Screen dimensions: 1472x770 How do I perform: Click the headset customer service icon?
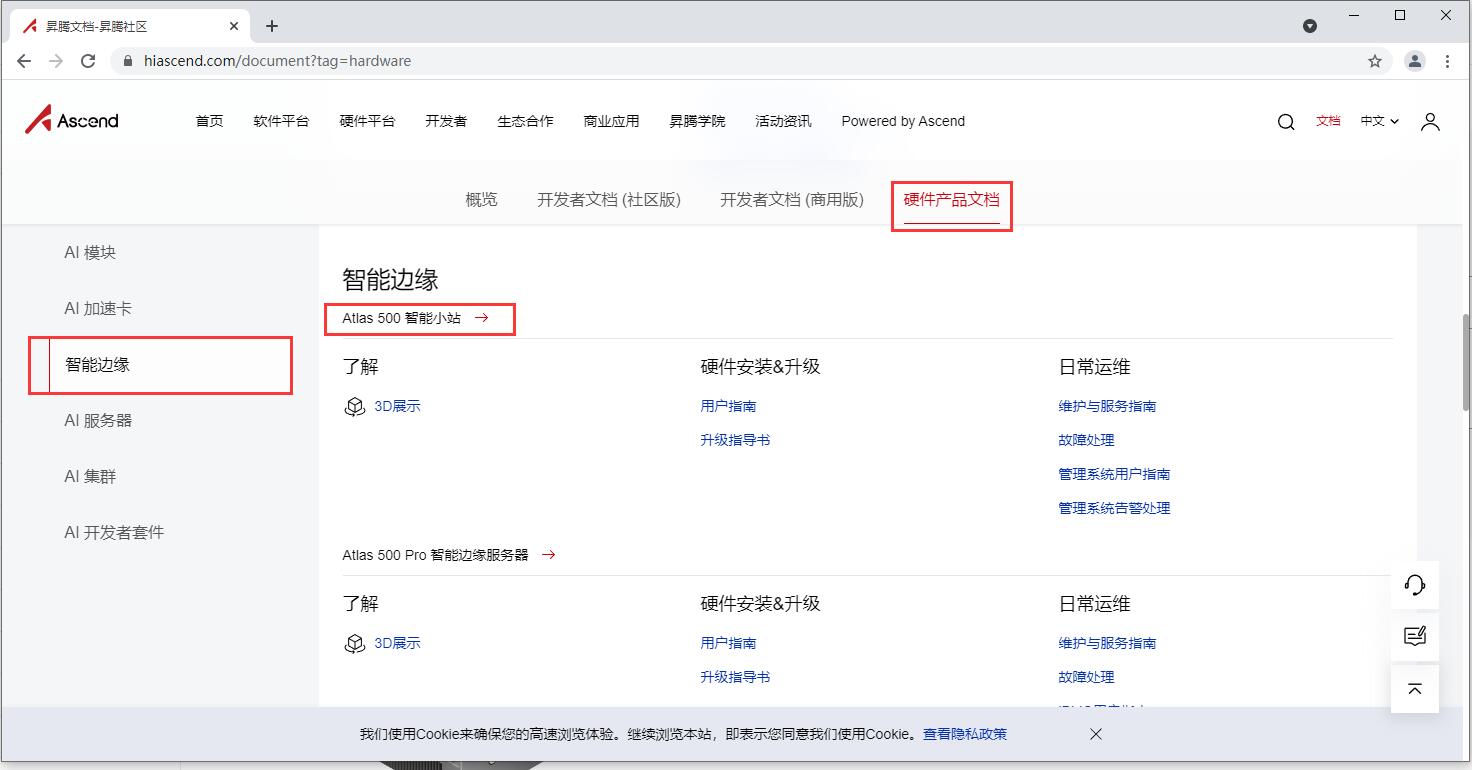(x=1415, y=585)
